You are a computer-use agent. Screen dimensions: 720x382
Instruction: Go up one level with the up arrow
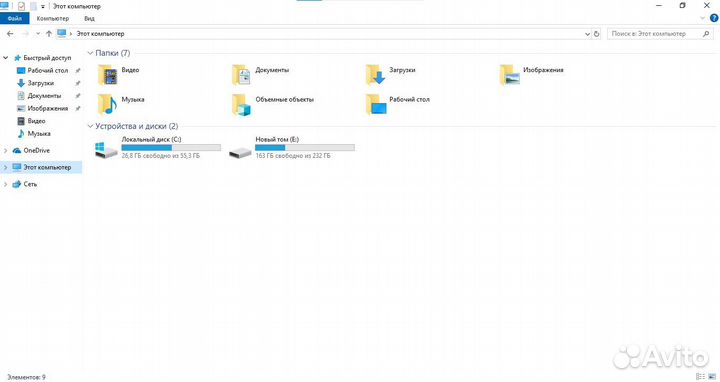[49, 34]
